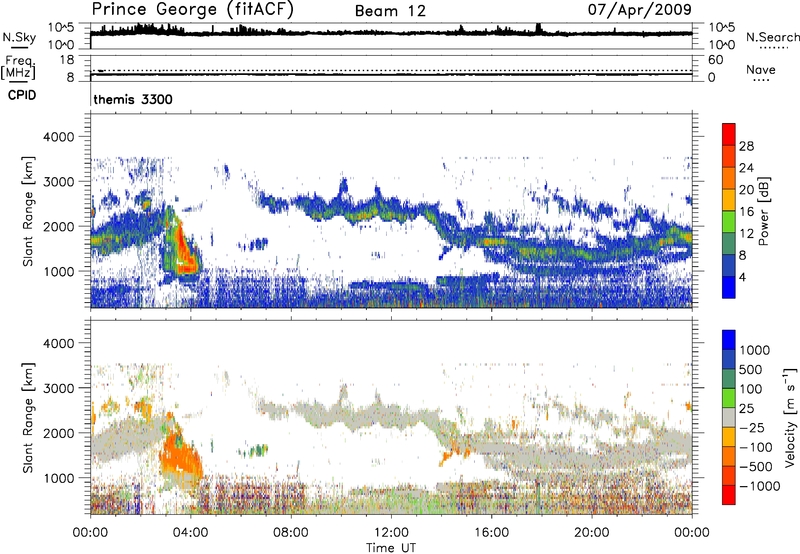Image resolution: width=800 pixels, height=554 pixels.
Task: Click the dotted line sample under 'N.Search'
Action: pos(773,48)
